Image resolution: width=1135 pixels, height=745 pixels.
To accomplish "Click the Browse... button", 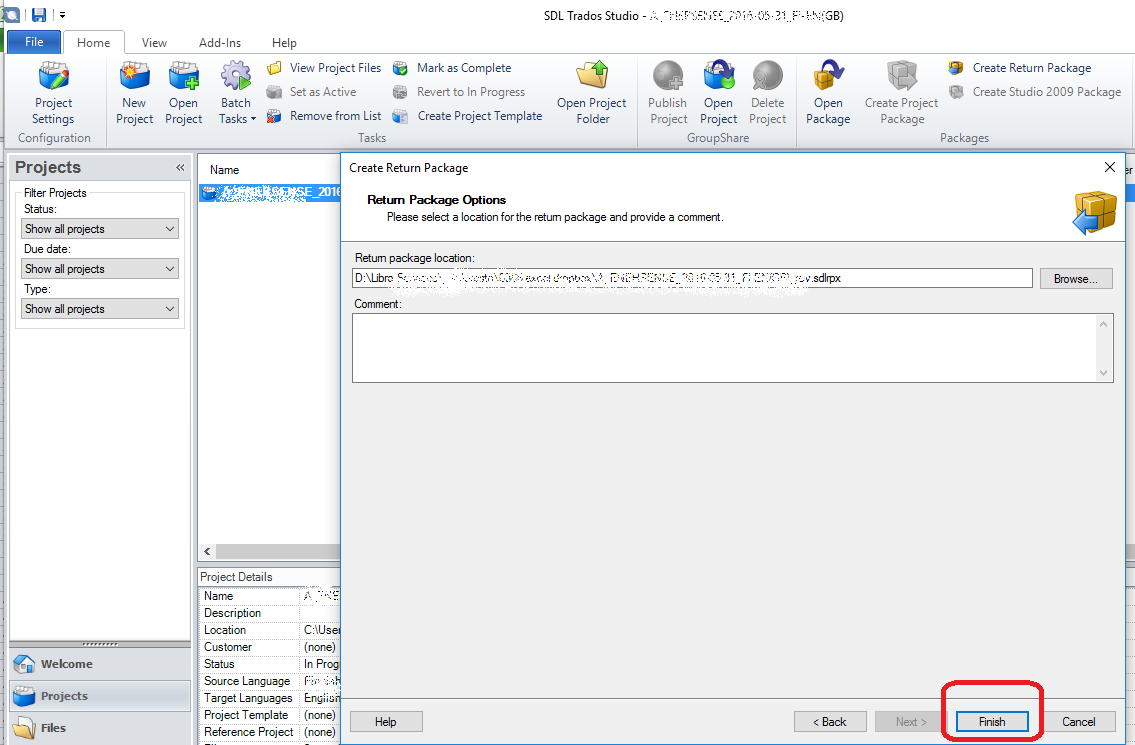I will [x=1076, y=279].
